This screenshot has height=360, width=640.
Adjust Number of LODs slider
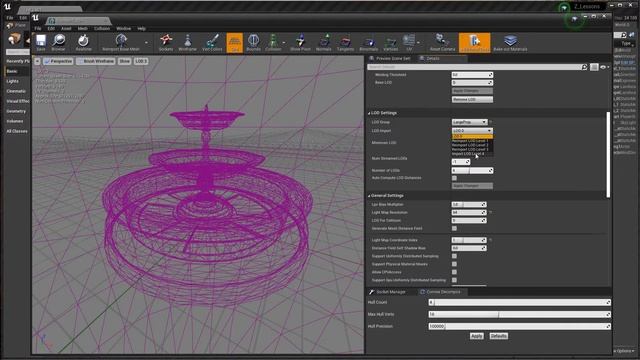click(472, 170)
